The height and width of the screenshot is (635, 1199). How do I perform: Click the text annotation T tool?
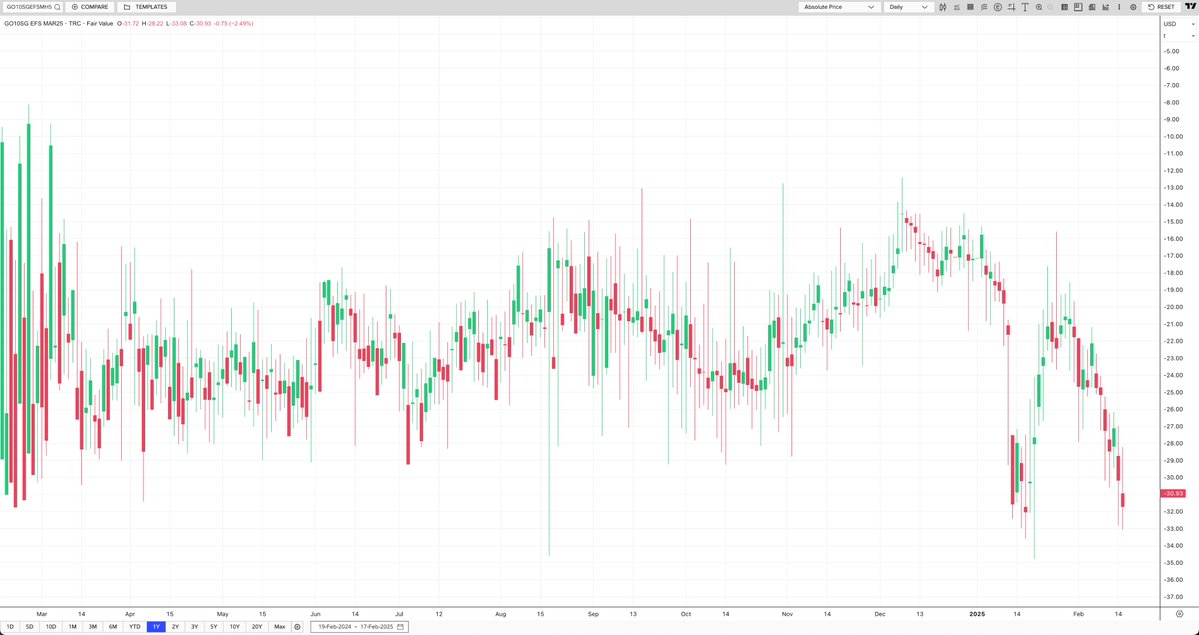[x=1025, y=7]
